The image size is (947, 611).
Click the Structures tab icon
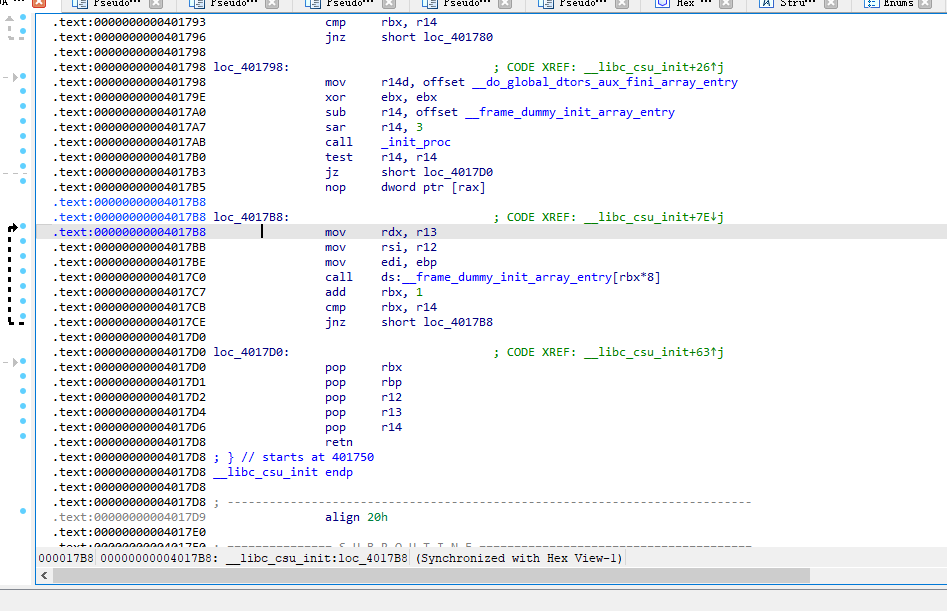(x=766, y=5)
